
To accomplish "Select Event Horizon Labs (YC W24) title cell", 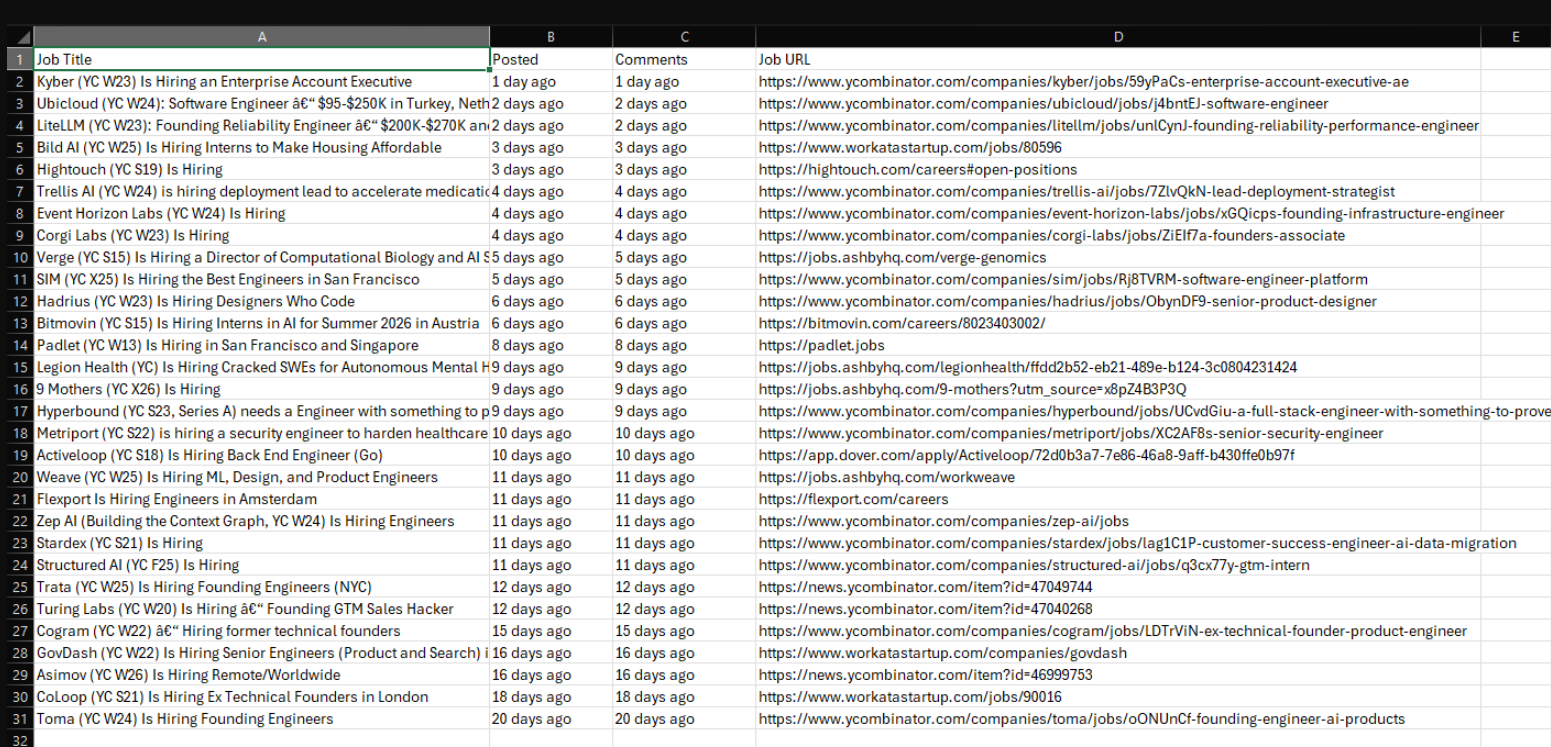I will coord(262,213).
